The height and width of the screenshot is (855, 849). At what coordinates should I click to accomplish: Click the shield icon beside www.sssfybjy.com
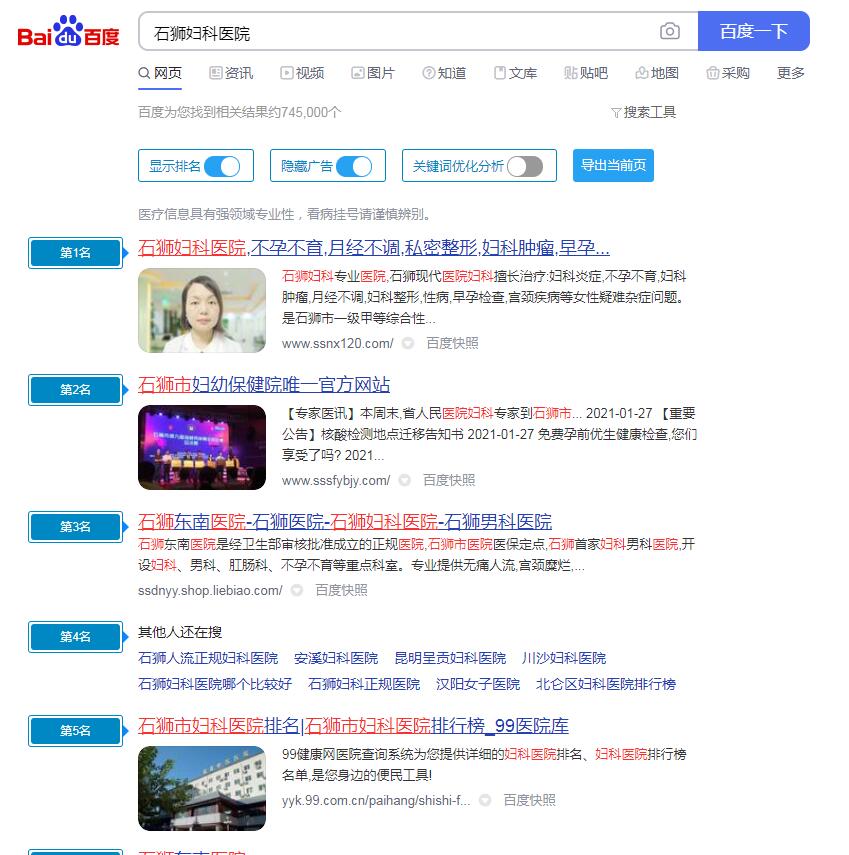pos(405,480)
